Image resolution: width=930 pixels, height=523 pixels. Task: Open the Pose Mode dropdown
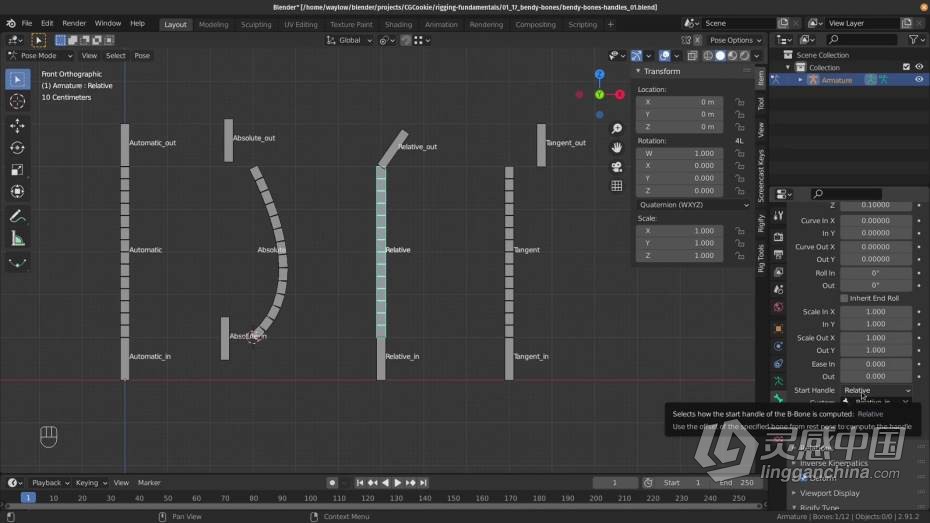(x=40, y=56)
